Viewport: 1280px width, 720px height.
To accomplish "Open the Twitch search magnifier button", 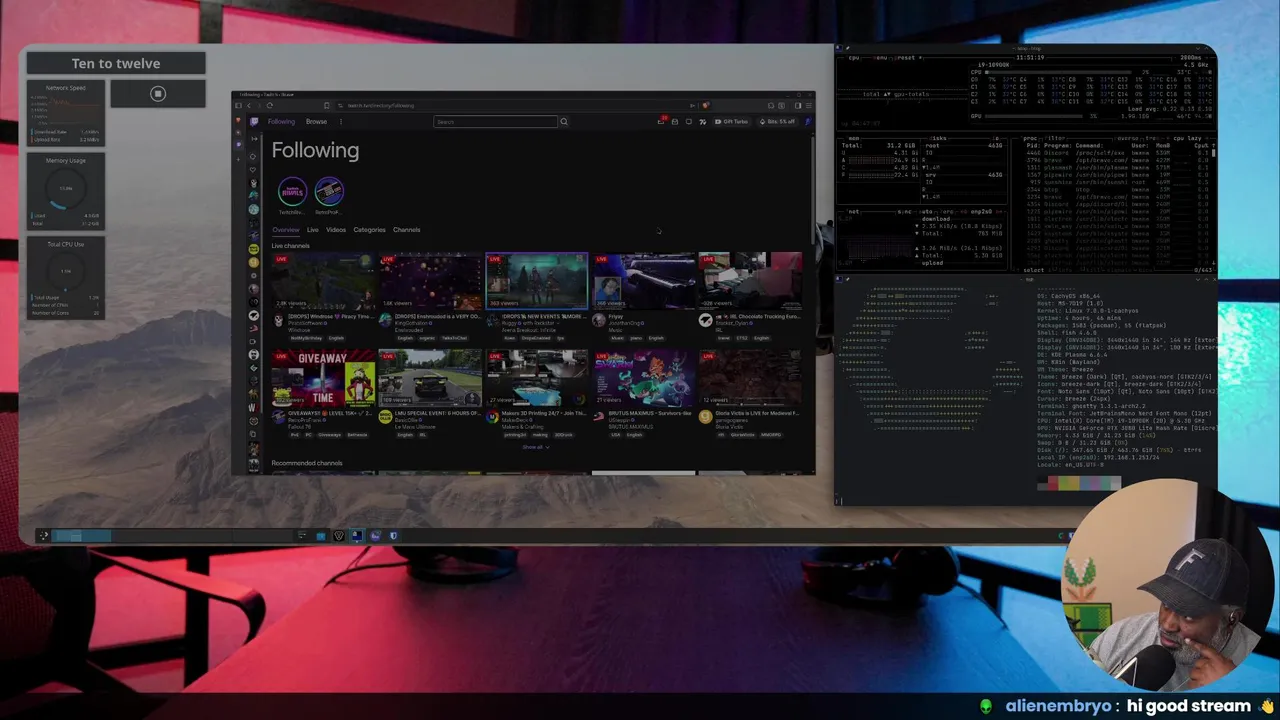I will pyautogui.click(x=564, y=122).
